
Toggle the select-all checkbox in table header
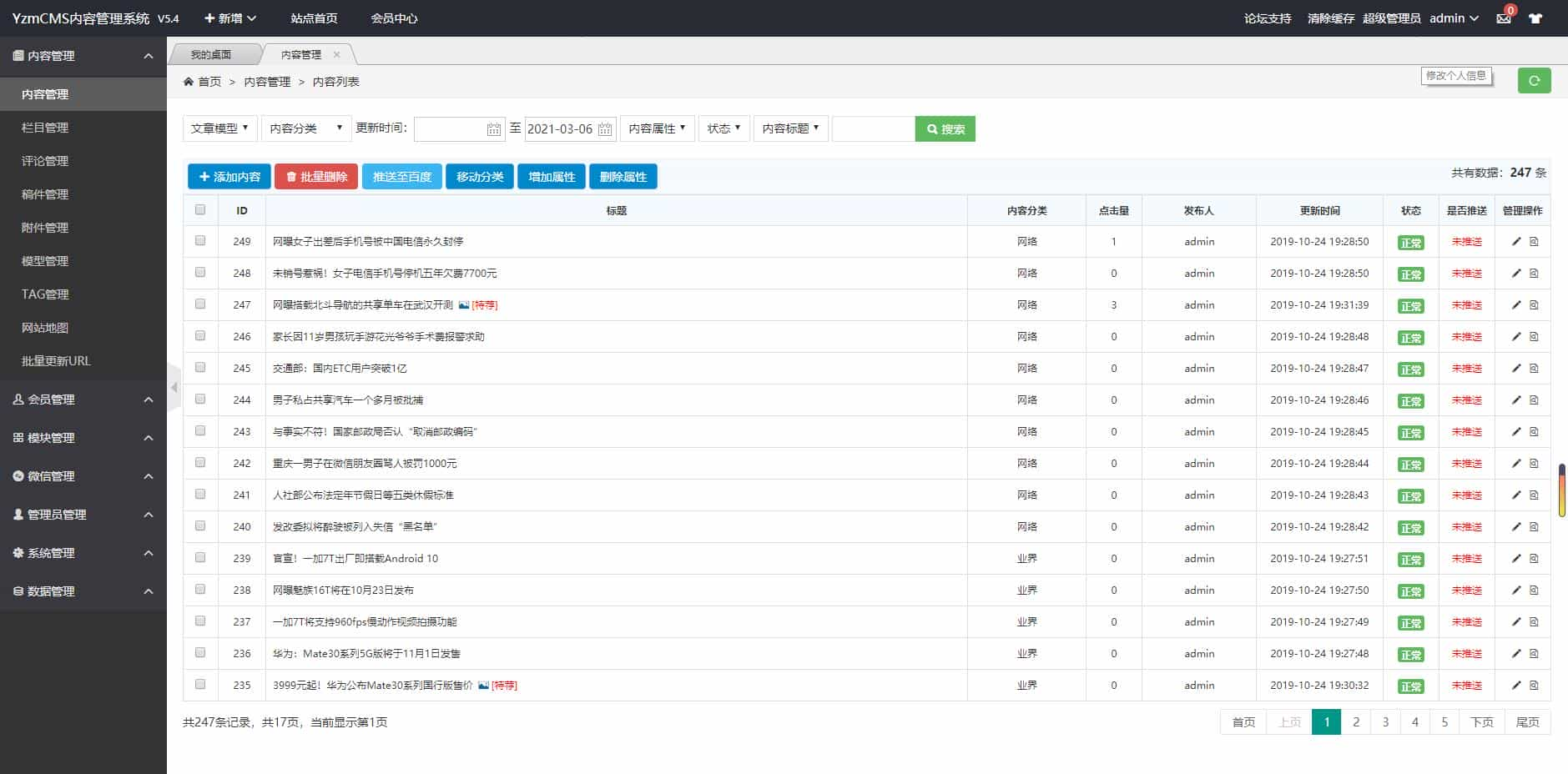[200, 209]
